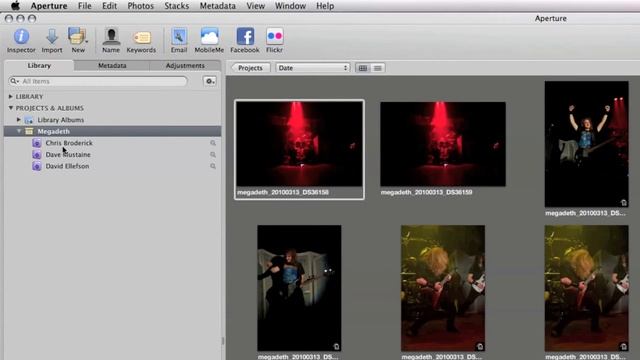This screenshot has height=360, width=640.
Task: Switch to the Adjustments tab
Action: pyautogui.click(x=185, y=66)
